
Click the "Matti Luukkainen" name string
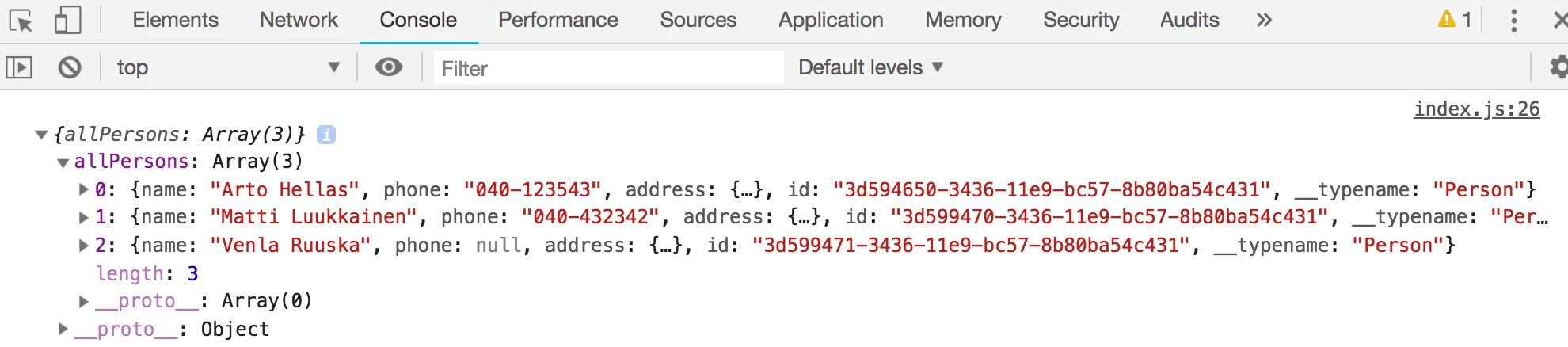(x=314, y=217)
